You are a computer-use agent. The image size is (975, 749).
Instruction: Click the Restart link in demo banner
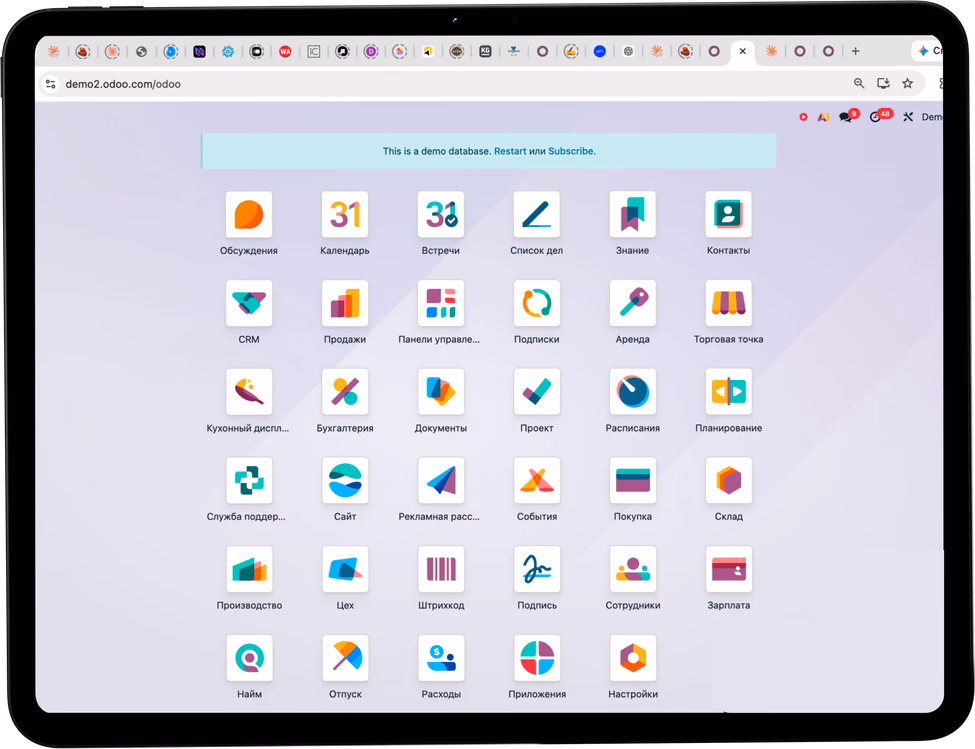[510, 151]
